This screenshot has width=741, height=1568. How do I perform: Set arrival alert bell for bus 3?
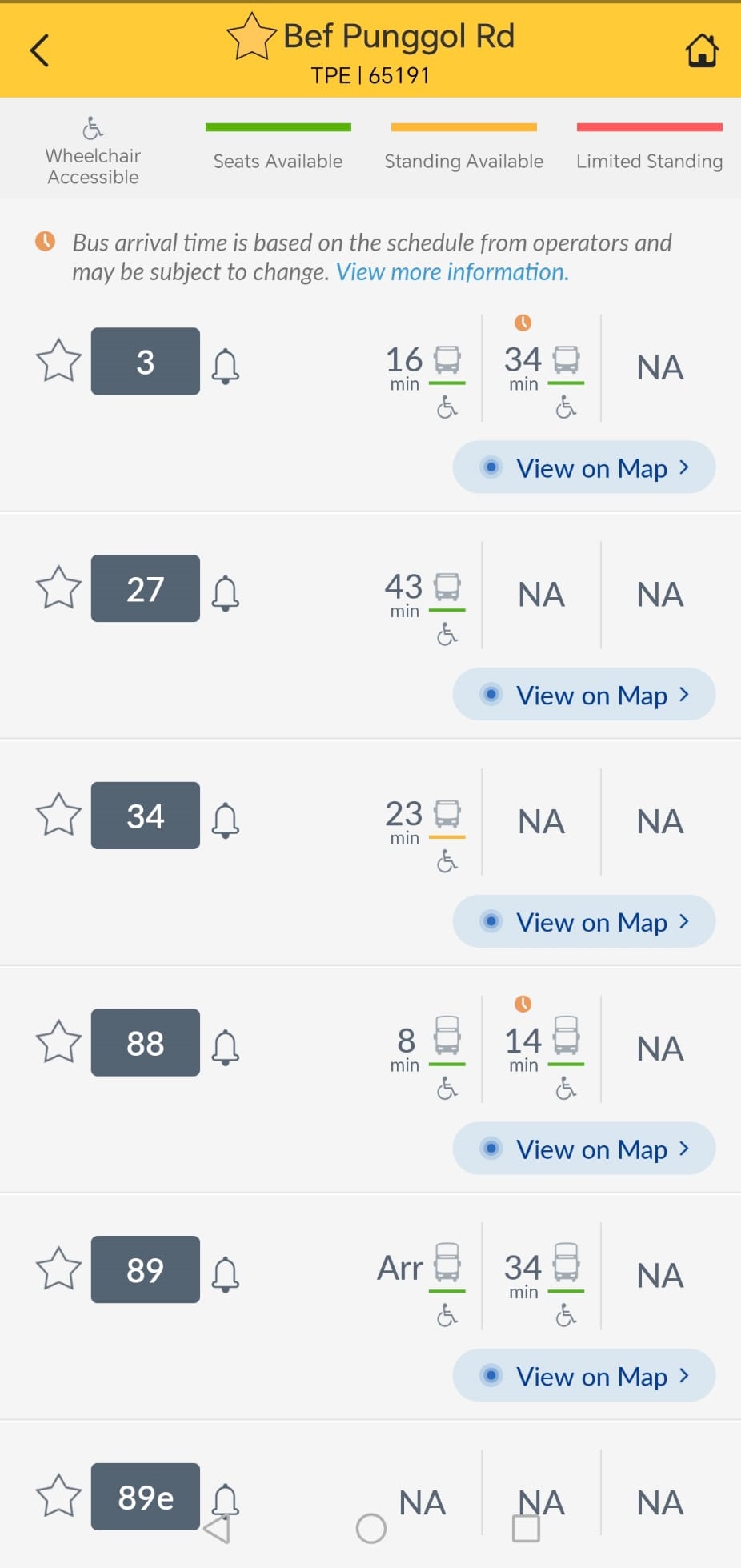click(x=226, y=366)
